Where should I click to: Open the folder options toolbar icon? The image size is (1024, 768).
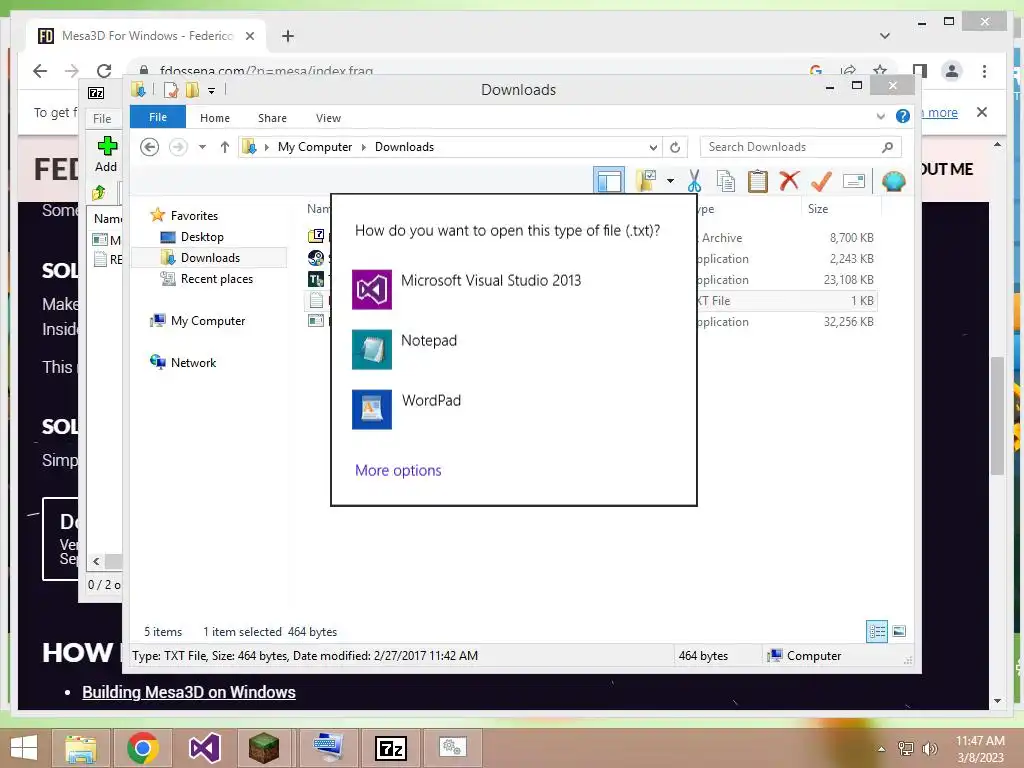point(647,180)
